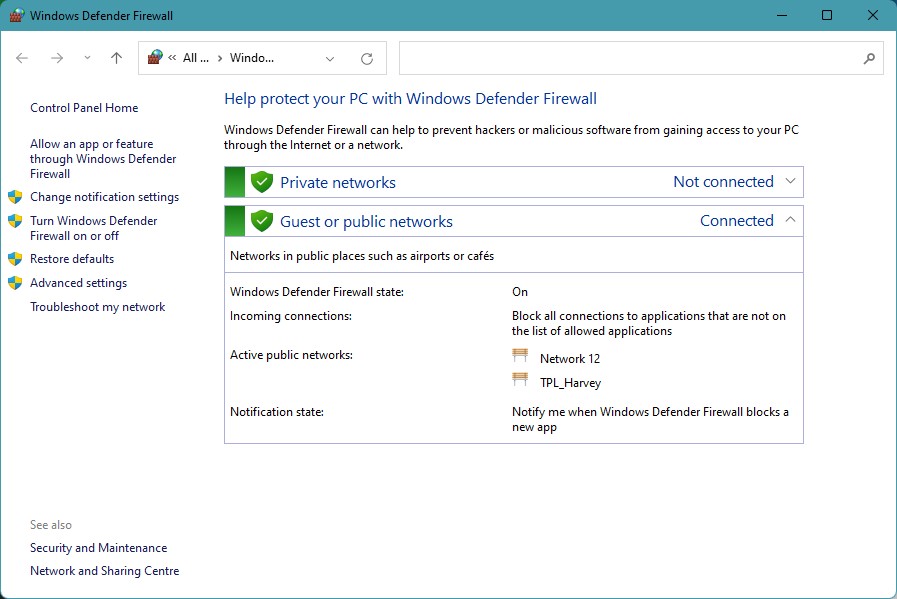Click the 'Notification state:' label
Screen dimensions: 897x599
(x=276, y=412)
